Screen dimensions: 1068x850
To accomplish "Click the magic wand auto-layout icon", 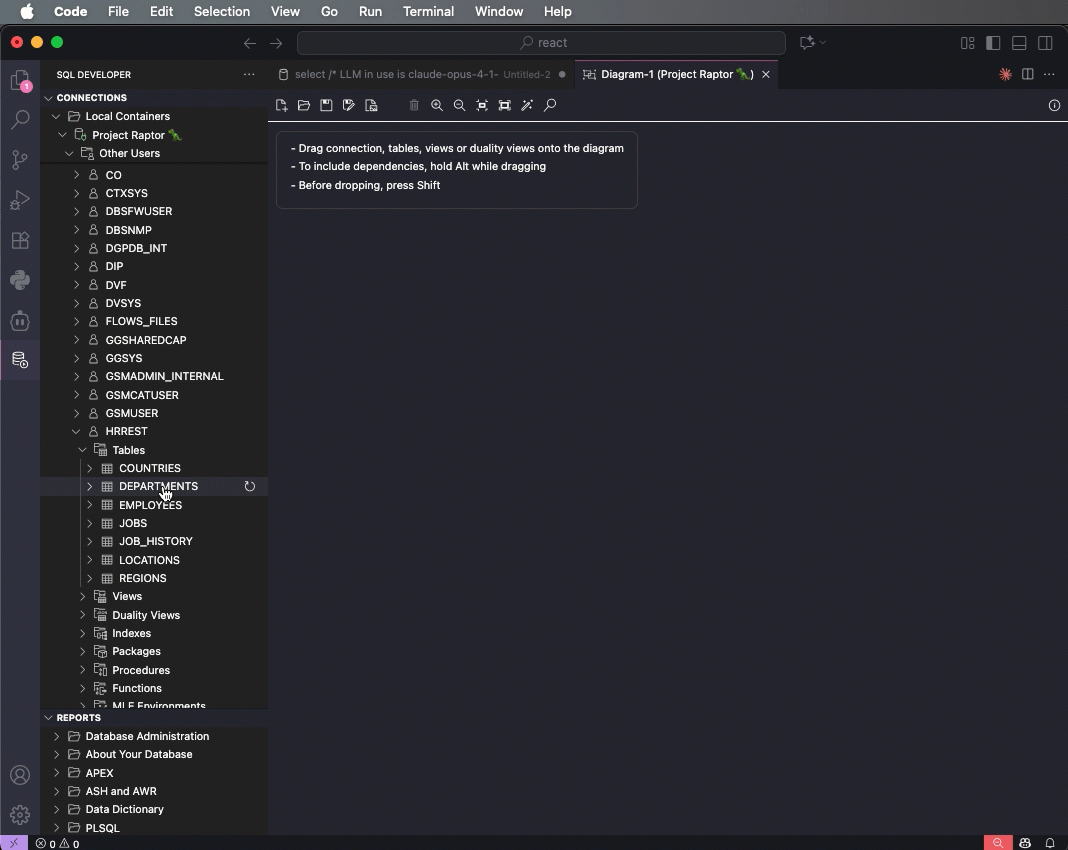I will point(527,105).
